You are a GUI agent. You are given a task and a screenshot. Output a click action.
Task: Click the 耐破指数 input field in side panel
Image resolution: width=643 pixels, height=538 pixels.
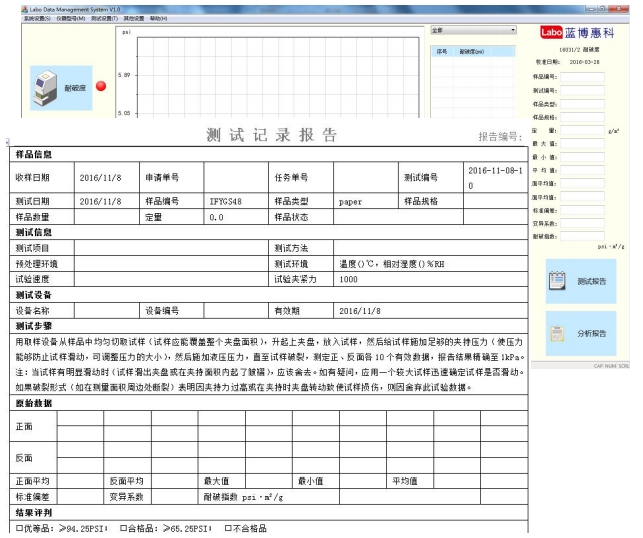[x=582, y=236]
